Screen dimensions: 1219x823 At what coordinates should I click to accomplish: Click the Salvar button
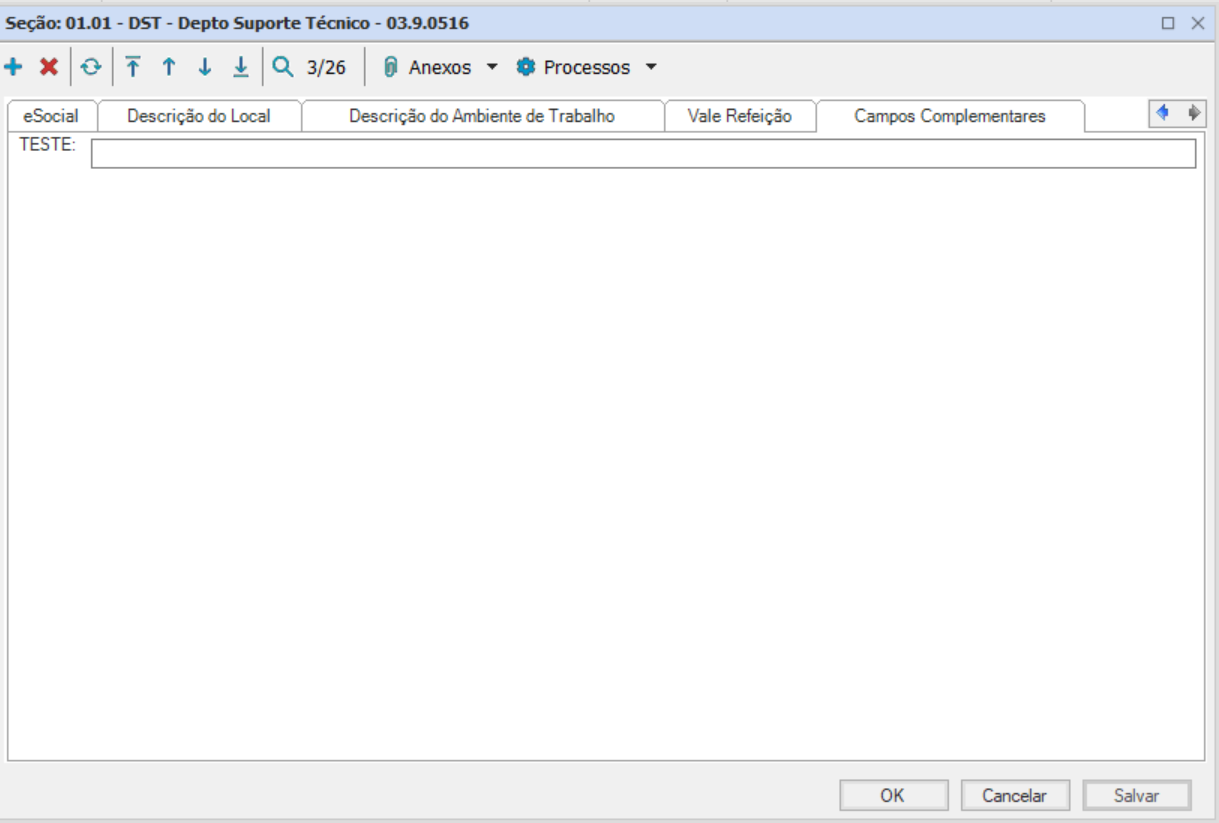point(1137,796)
